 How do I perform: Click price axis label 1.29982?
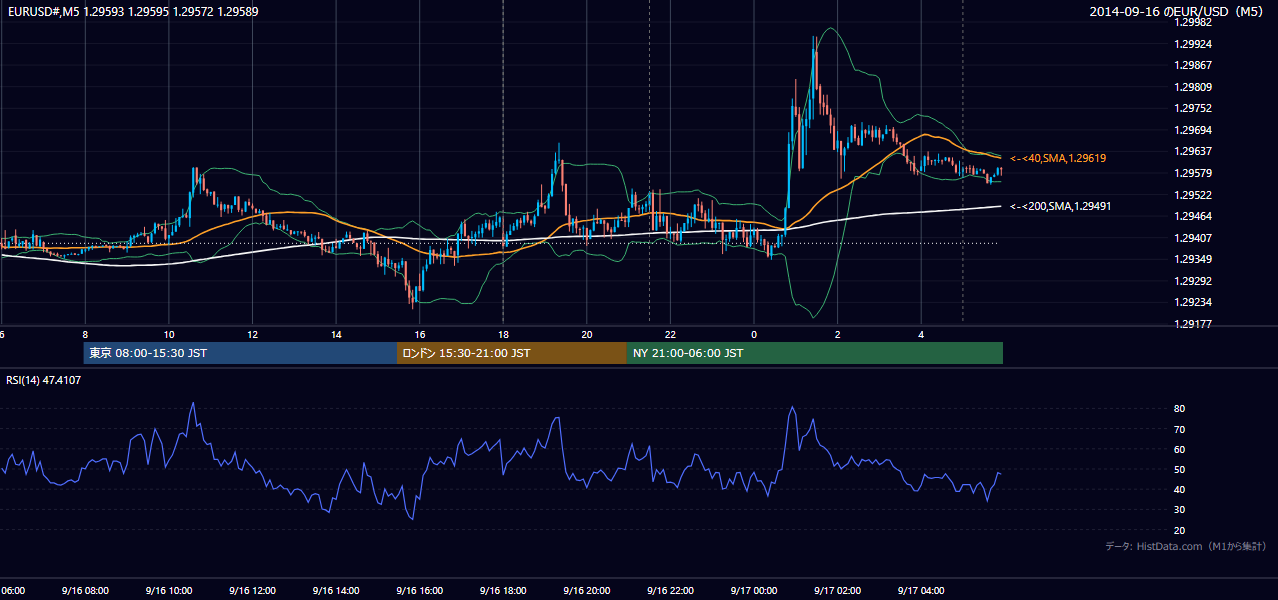point(1191,22)
